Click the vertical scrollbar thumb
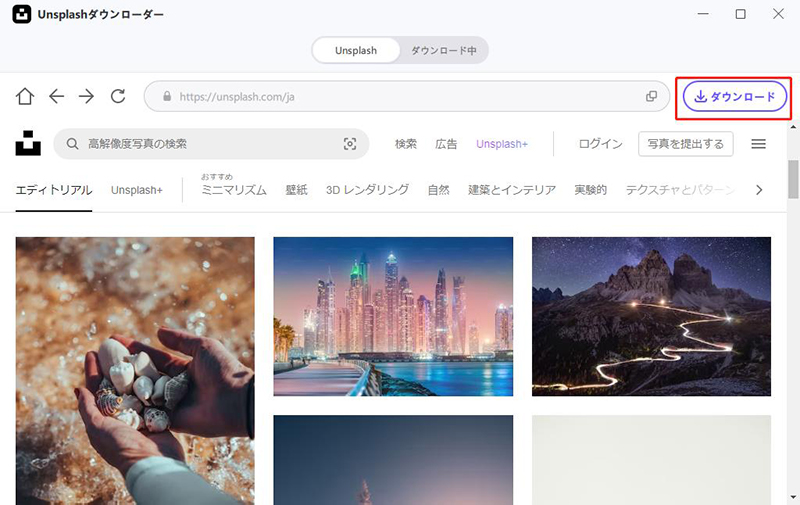This screenshot has height=505, width=800. tap(793, 179)
